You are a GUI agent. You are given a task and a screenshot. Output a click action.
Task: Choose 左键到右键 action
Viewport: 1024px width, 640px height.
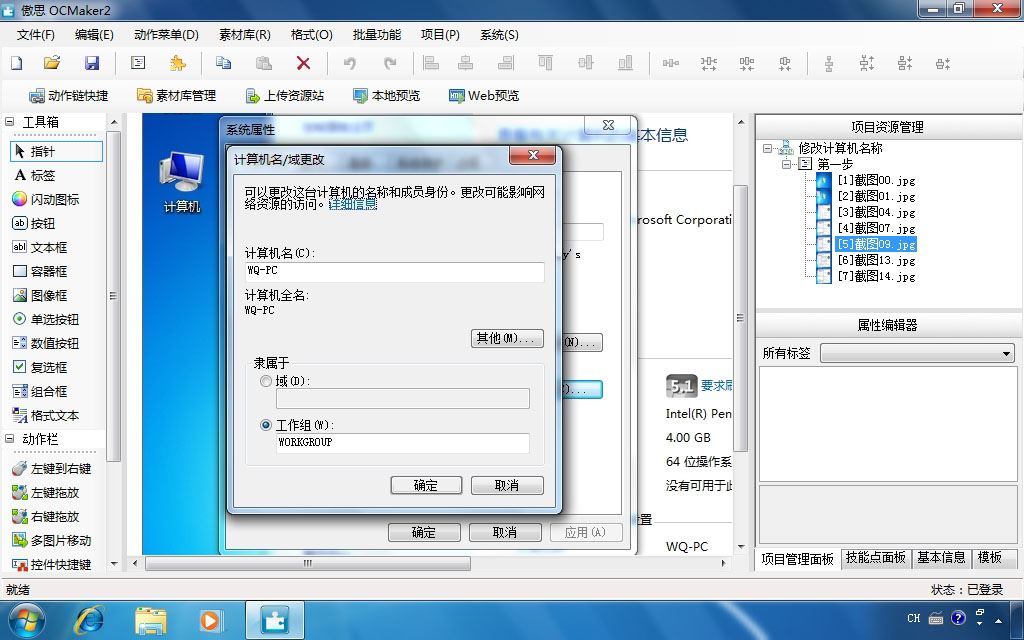tap(52, 468)
